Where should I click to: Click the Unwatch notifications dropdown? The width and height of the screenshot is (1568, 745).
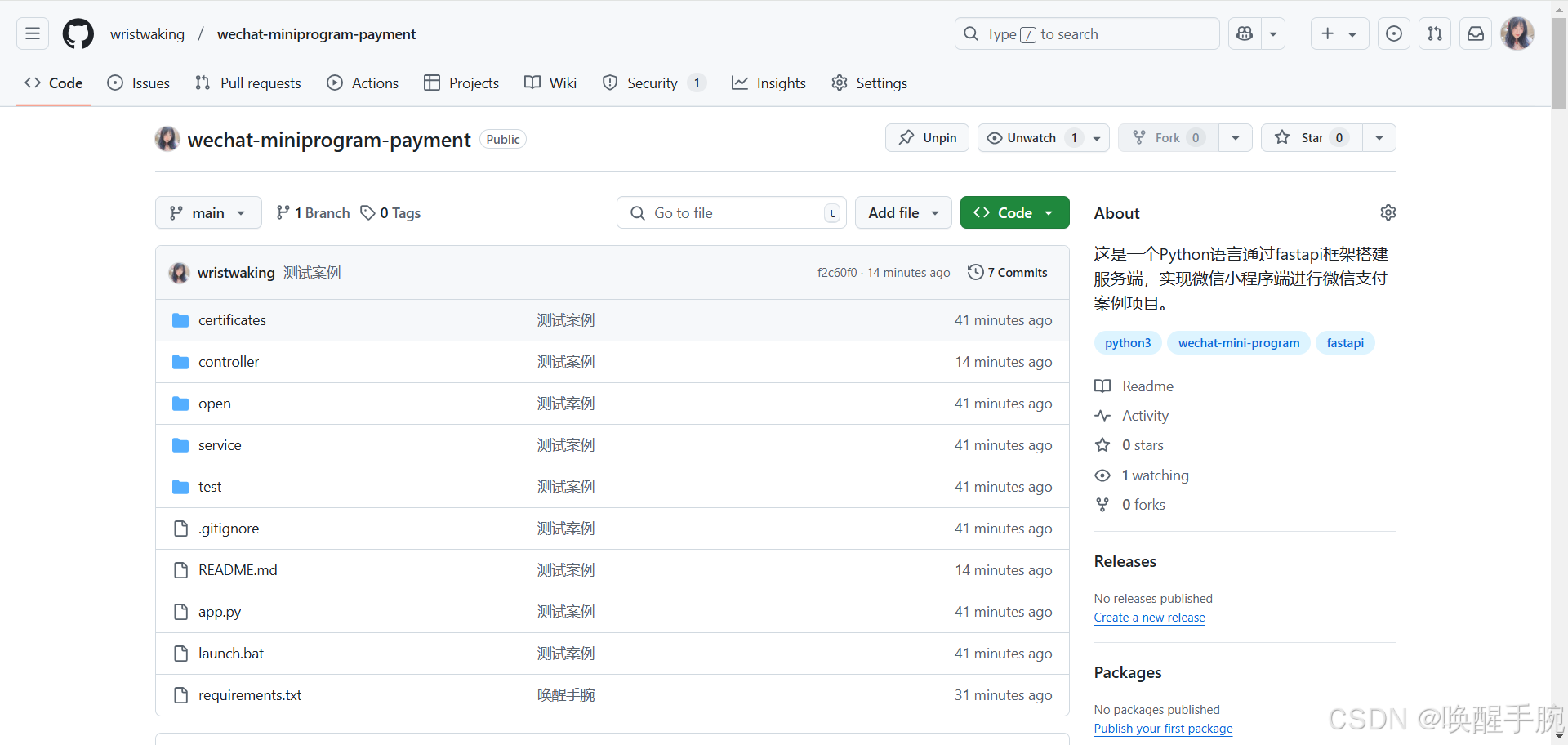(1043, 137)
